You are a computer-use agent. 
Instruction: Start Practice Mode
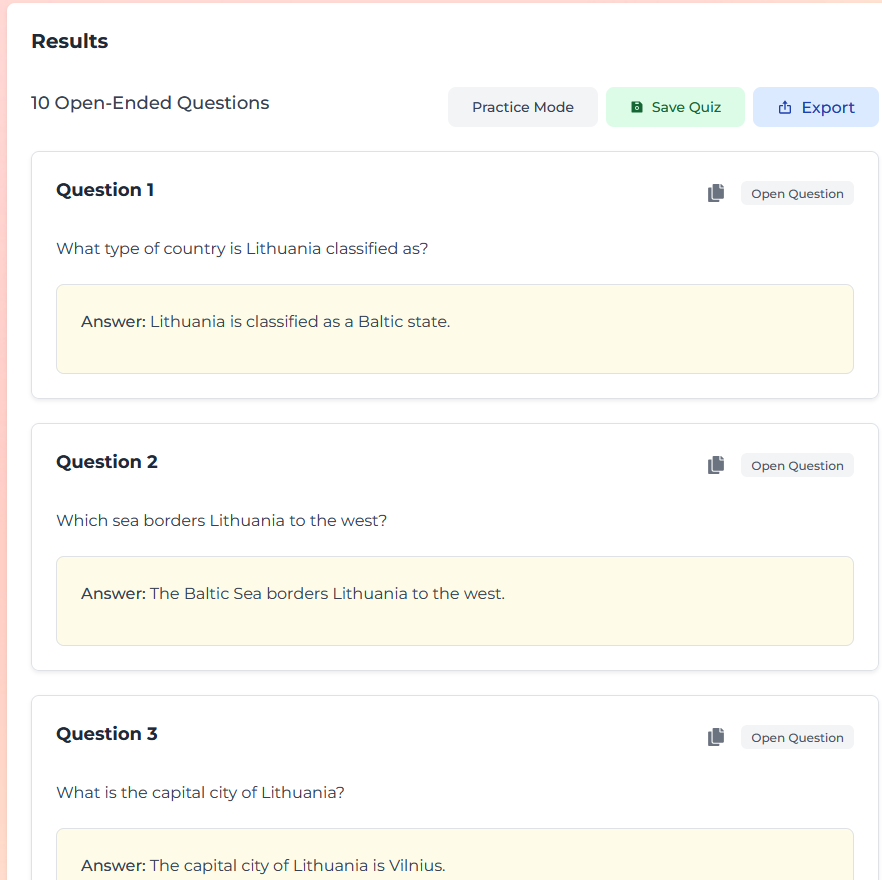pos(522,107)
